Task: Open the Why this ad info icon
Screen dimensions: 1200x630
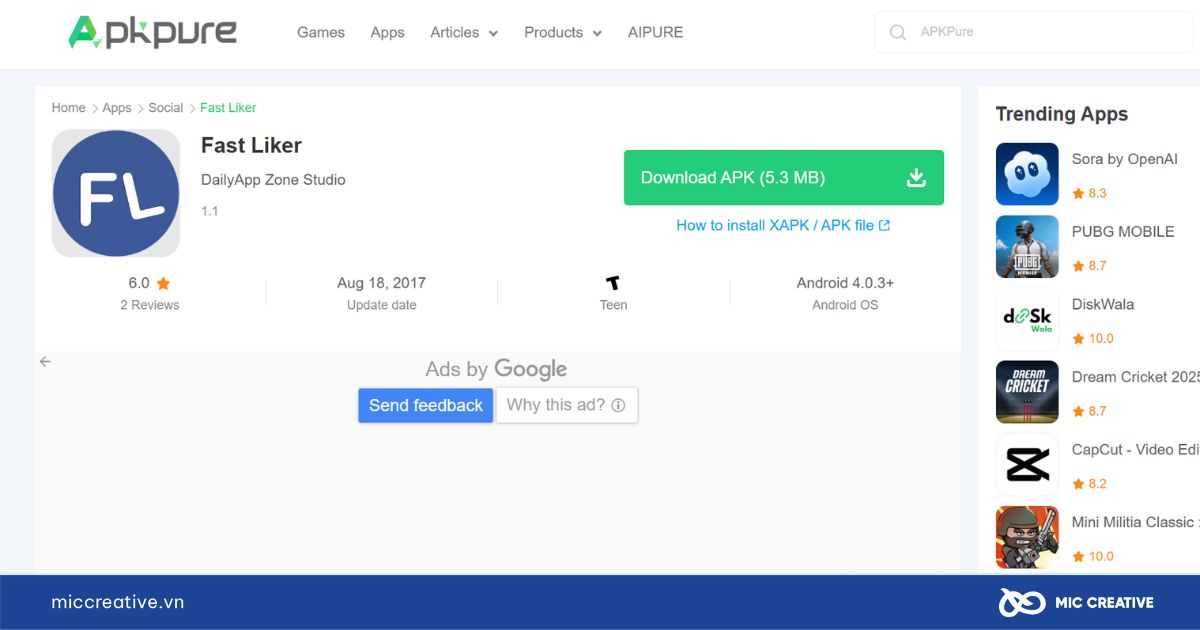Action: (x=619, y=405)
